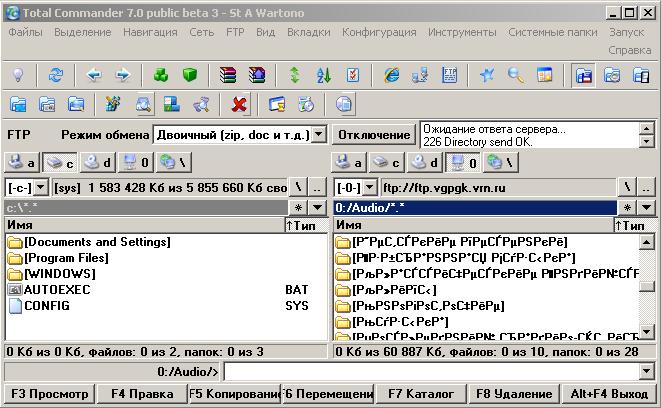Click the A-Z sort icon
Screen dimensions: 661x408
323,75
